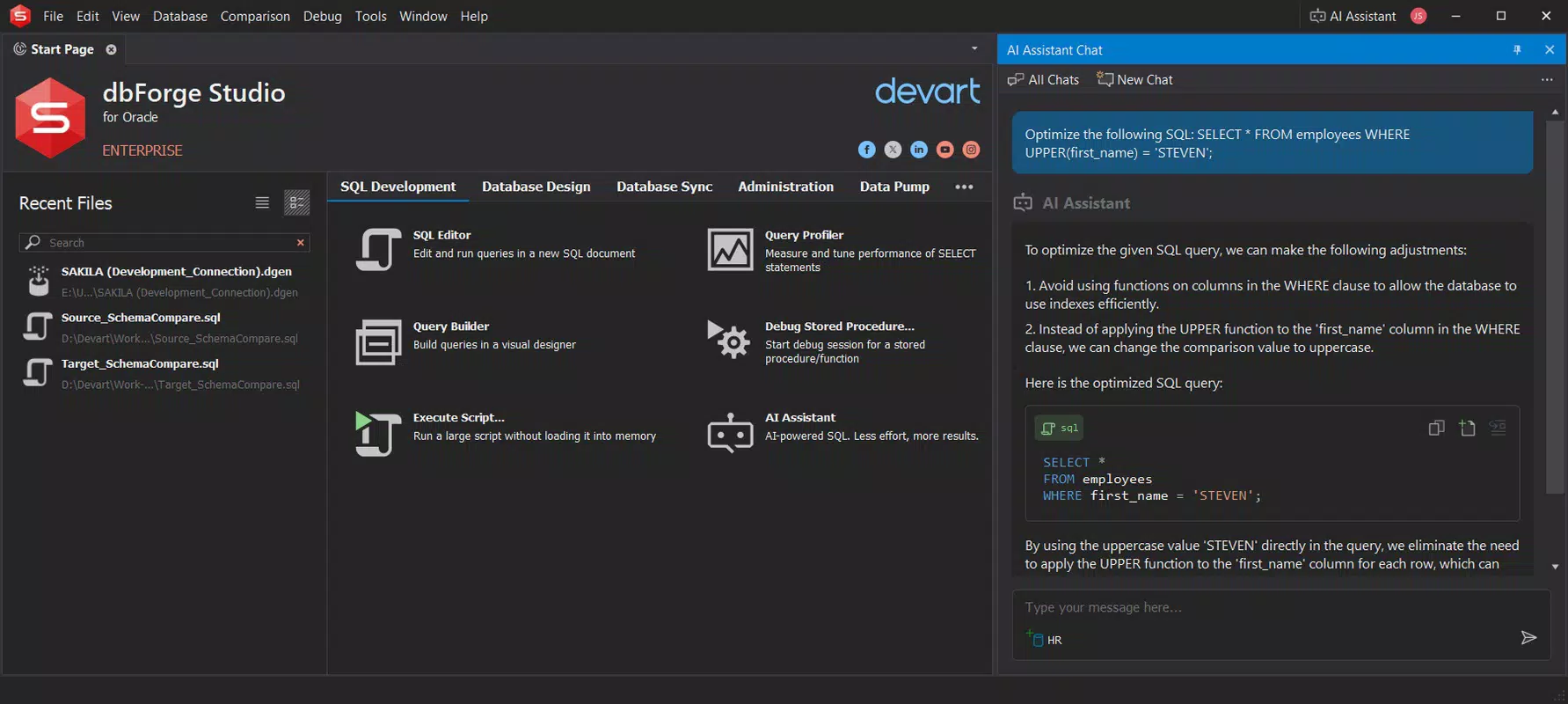Open the Query Builder designer
1568x704 pixels.
pyautogui.click(x=466, y=341)
